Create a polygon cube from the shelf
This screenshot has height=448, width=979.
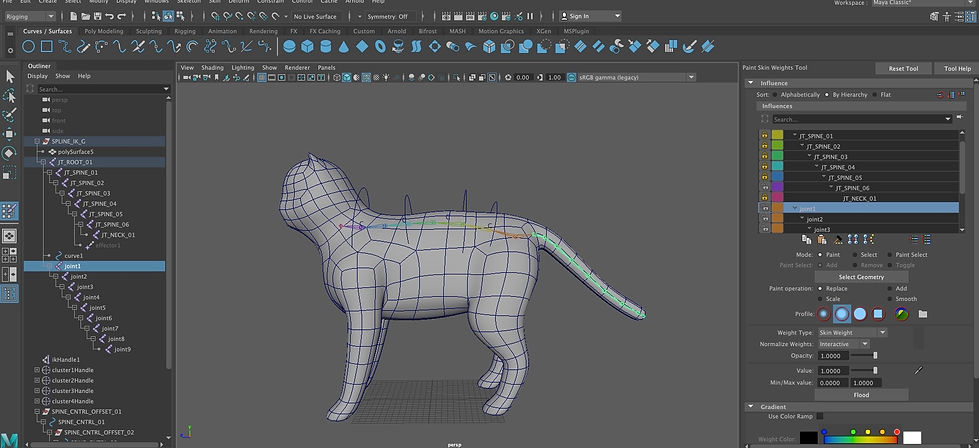pyautogui.click(x=307, y=46)
